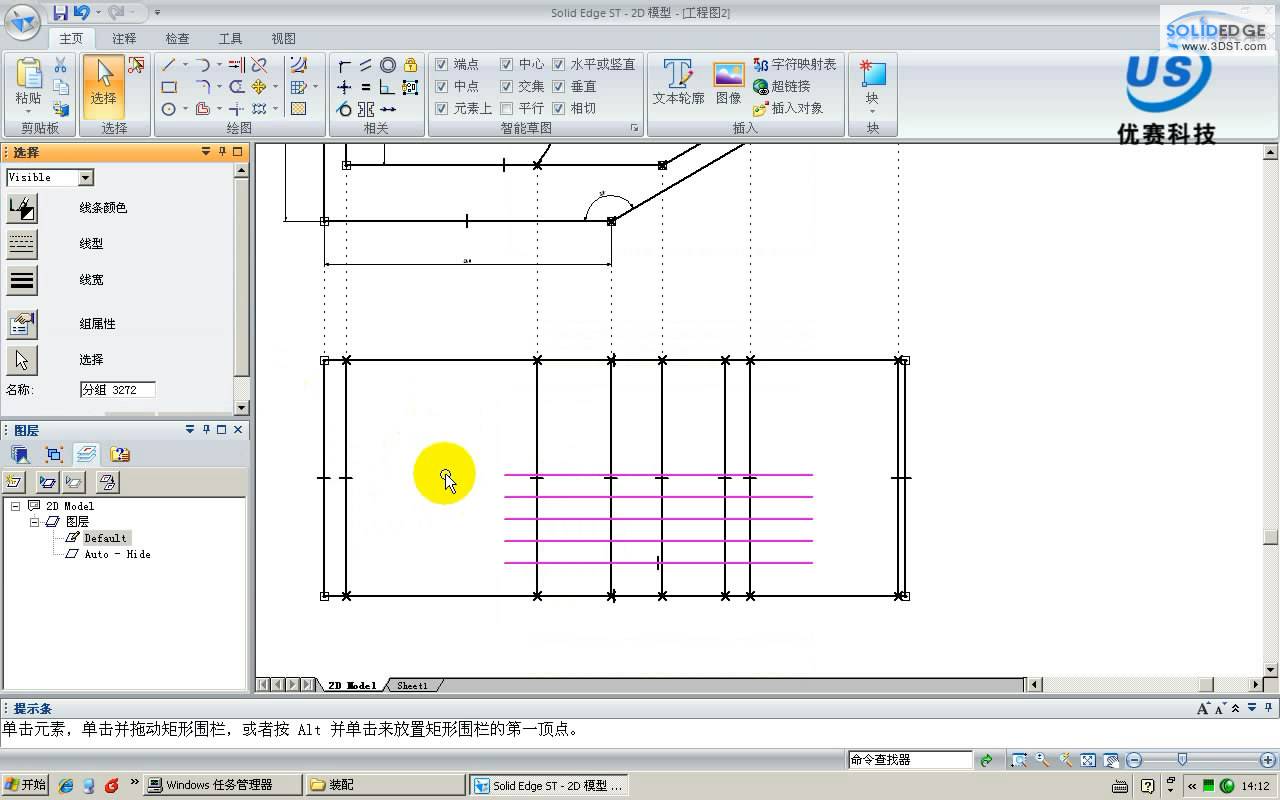This screenshot has width=1280, height=800.
Task: Adjust the zoom slider in status bar
Action: click(1183, 760)
